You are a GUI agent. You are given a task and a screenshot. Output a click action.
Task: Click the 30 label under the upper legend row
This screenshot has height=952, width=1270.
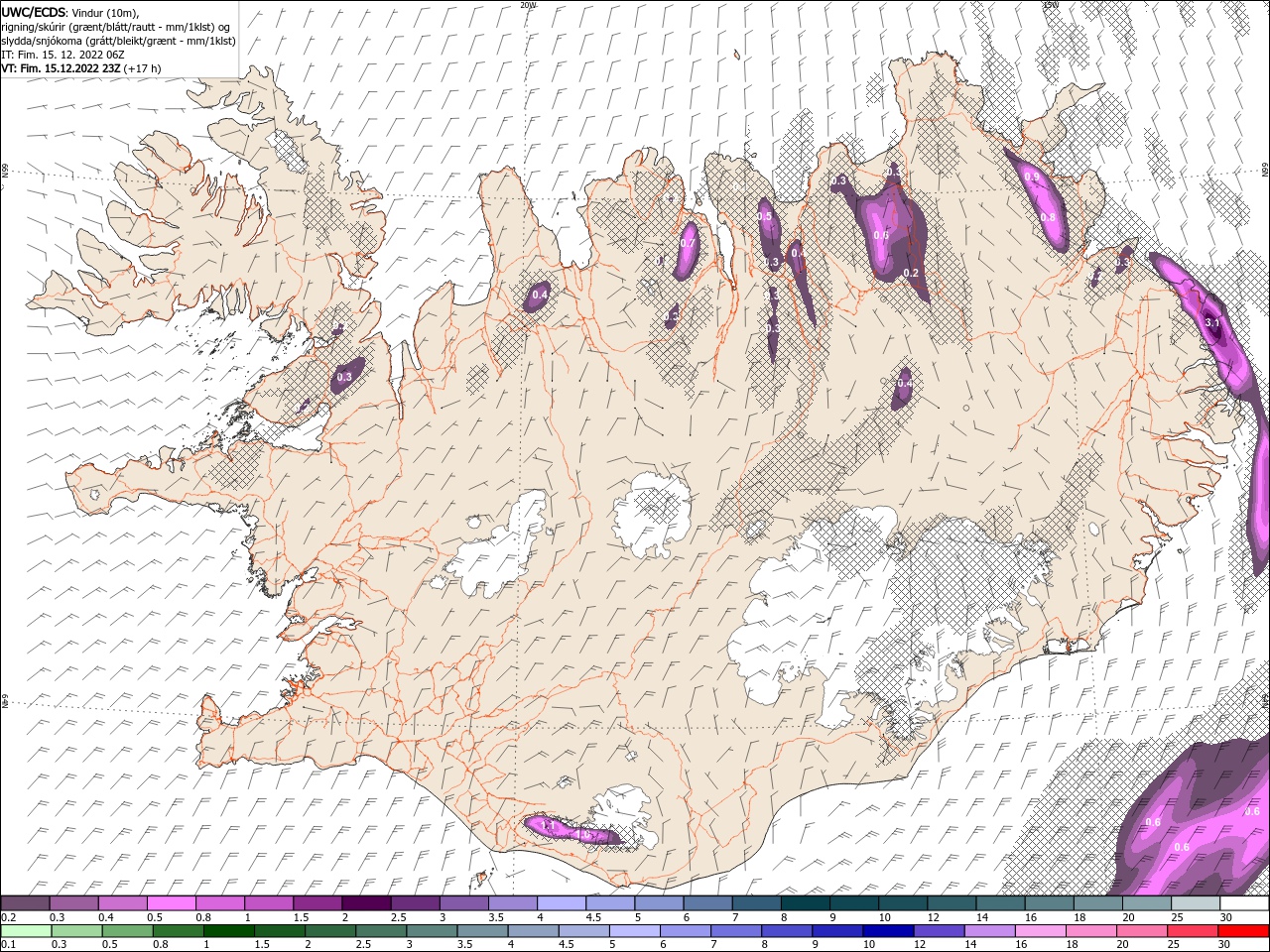point(1226,917)
